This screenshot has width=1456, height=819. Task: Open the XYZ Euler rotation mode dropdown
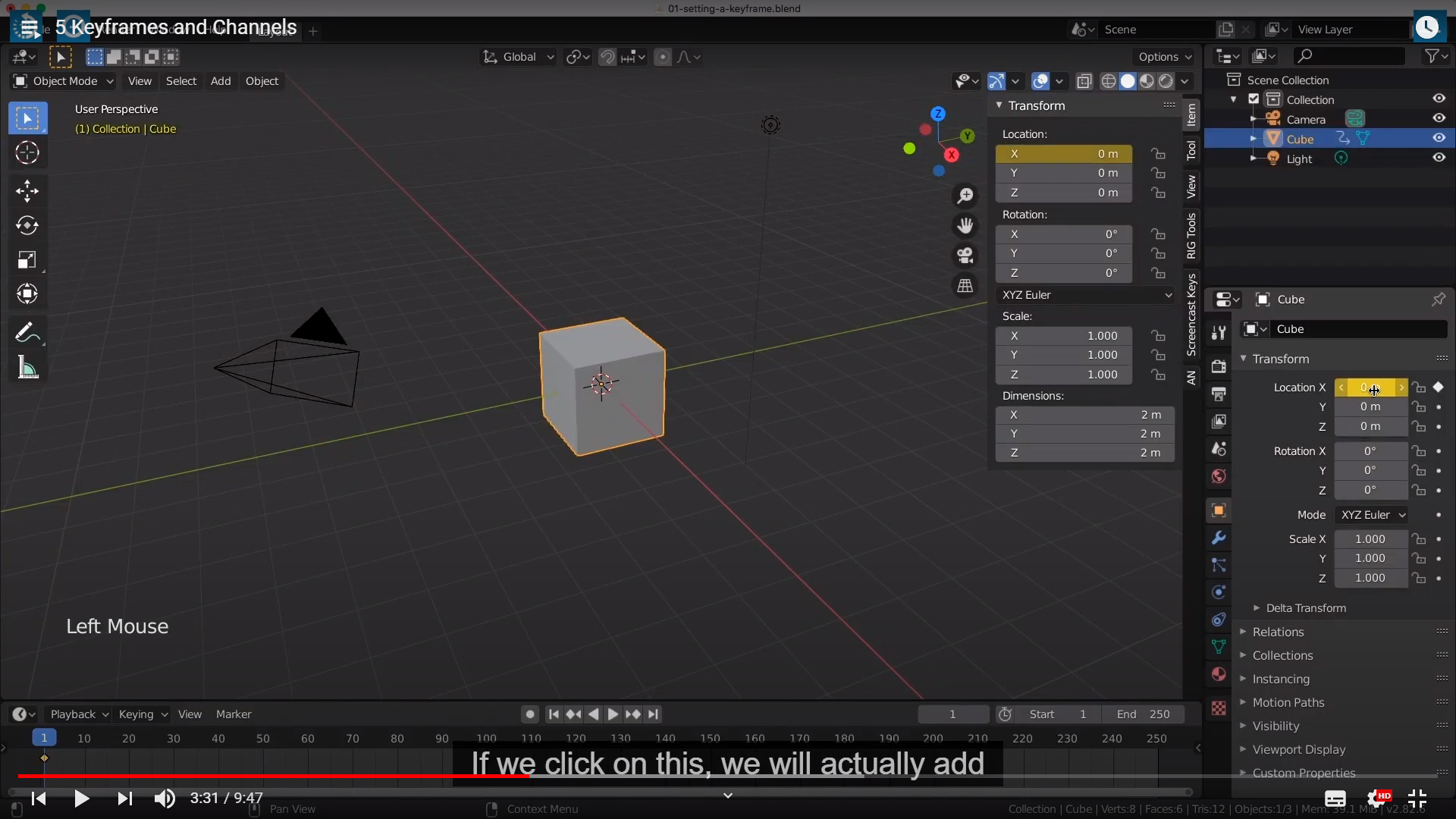pyautogui.click(x=1086, y=295)
